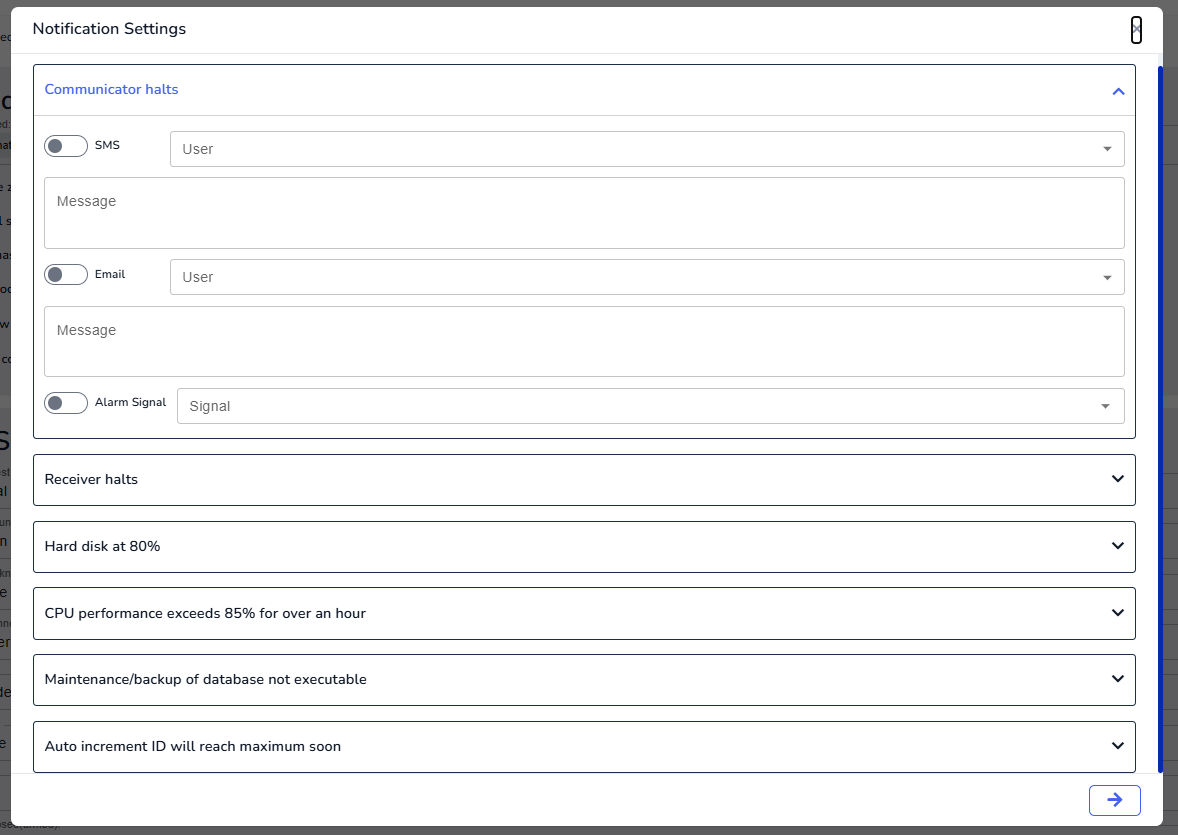This screenshot has width=1178, height=835.
Task: Turn on the Email notification toggle
Action: pyautogui.click(x=66, y=275)
